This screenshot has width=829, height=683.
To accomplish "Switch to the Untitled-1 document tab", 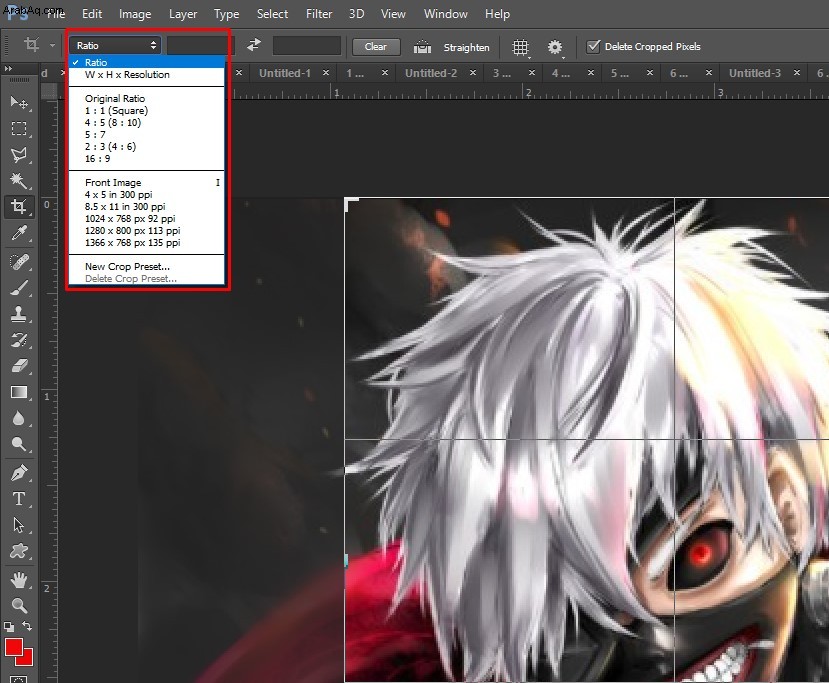I will pos(285,73).
